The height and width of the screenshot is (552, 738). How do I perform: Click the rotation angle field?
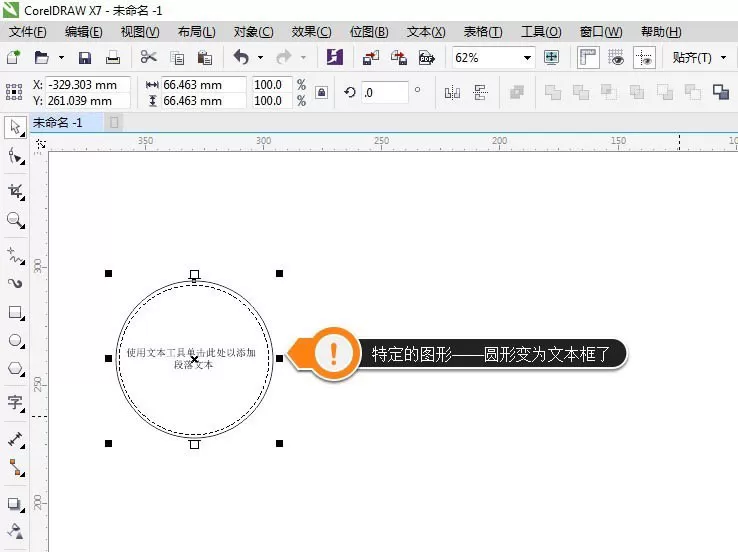pyautogui.click(x=385, y=92)
